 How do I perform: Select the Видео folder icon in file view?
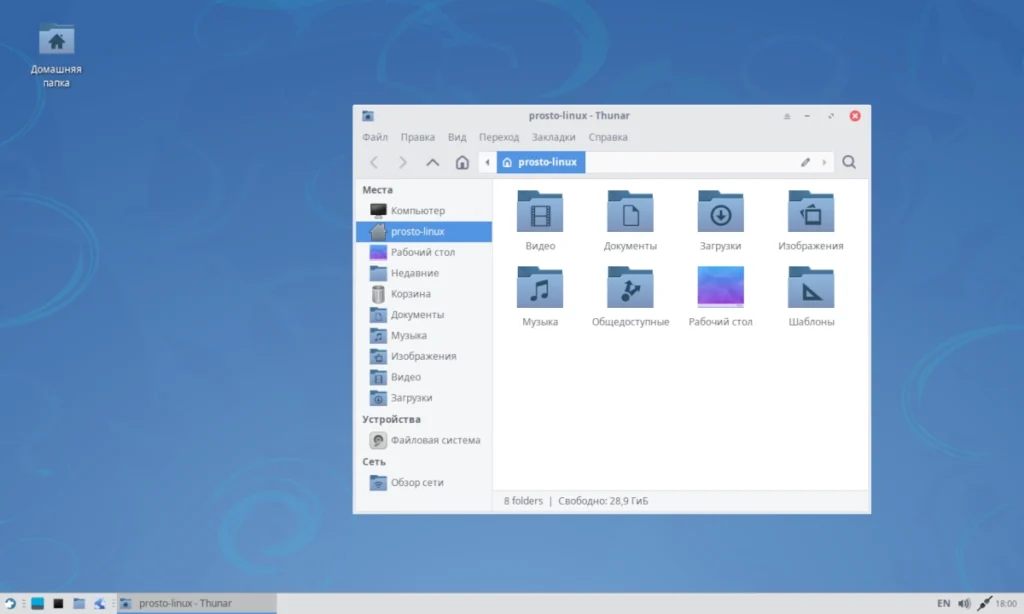tap(539, 211)
